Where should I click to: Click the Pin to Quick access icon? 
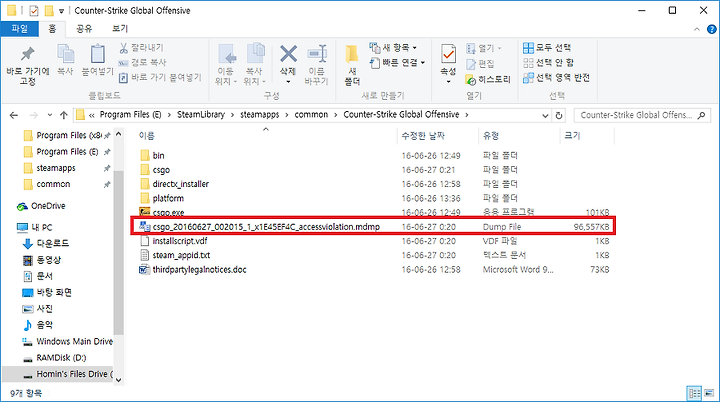point(27,54)
